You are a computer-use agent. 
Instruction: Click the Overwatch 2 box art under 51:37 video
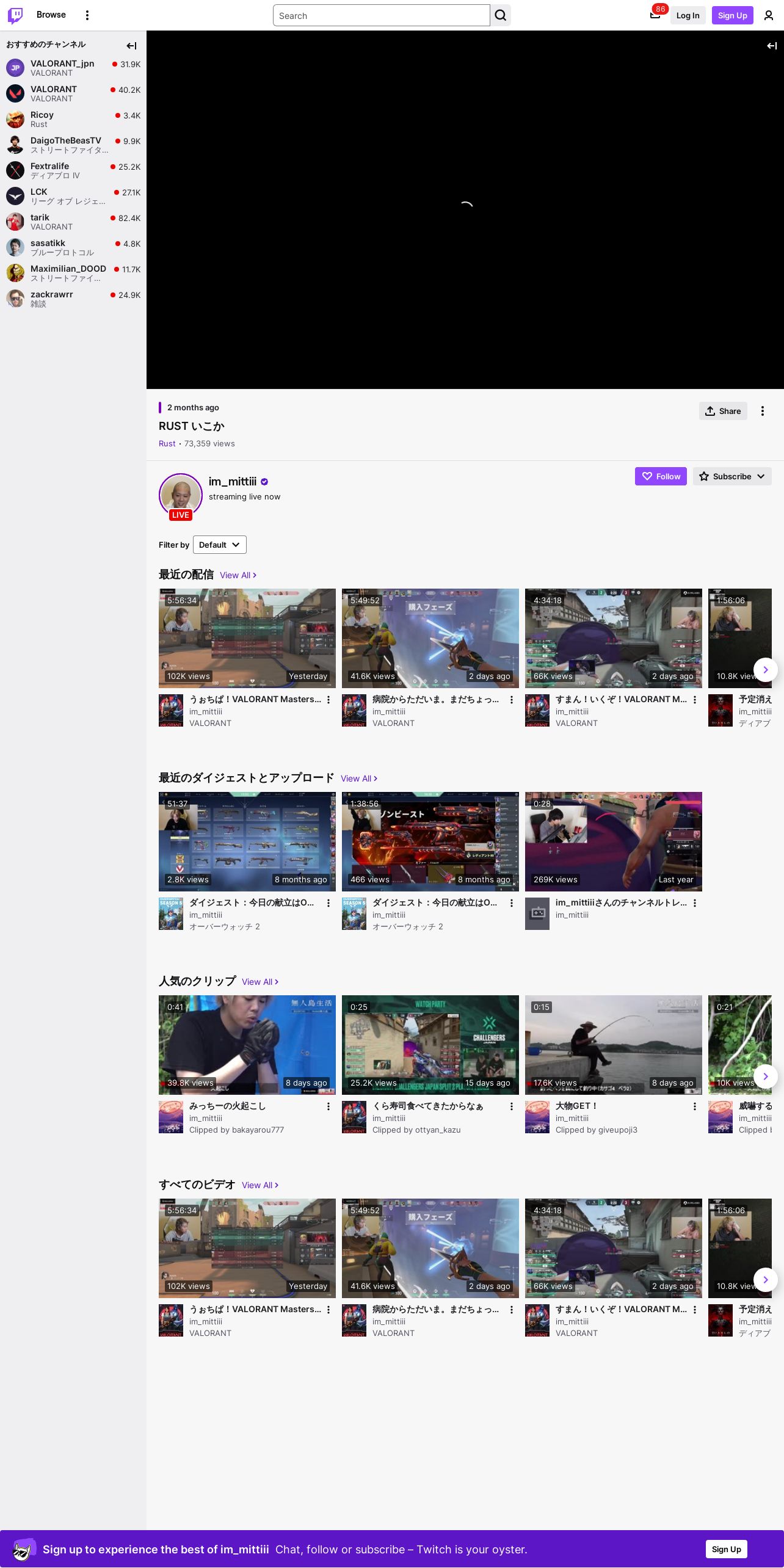coord(171,913)
